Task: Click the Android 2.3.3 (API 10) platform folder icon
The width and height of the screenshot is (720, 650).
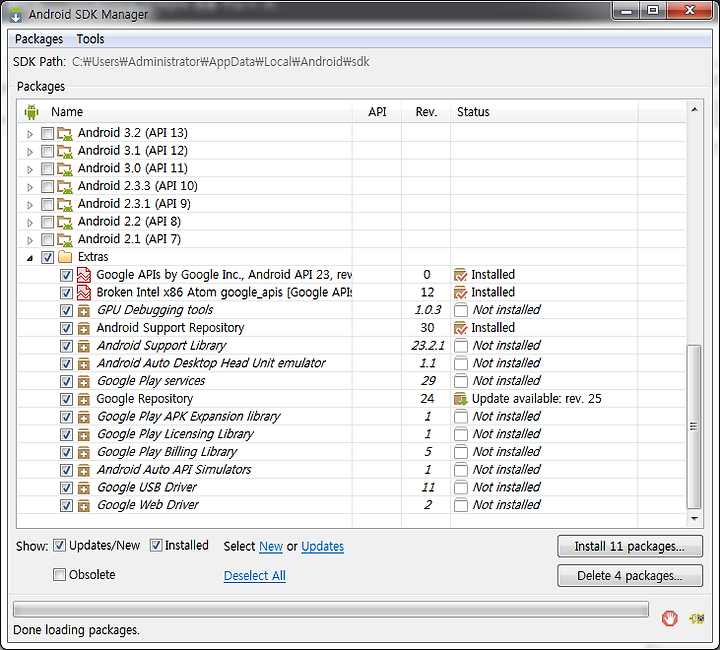Action: [x=65, y=186]
